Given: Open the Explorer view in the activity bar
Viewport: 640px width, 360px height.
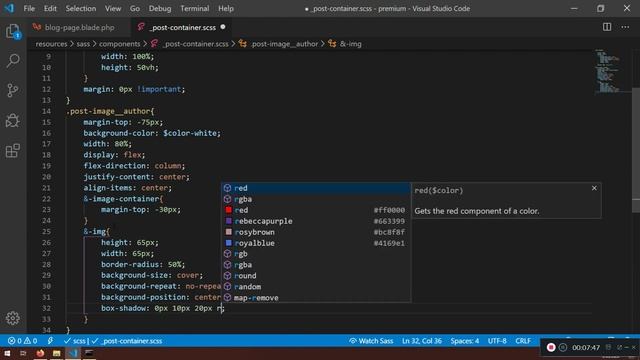Looking at the screenshot, I should 13,31.
